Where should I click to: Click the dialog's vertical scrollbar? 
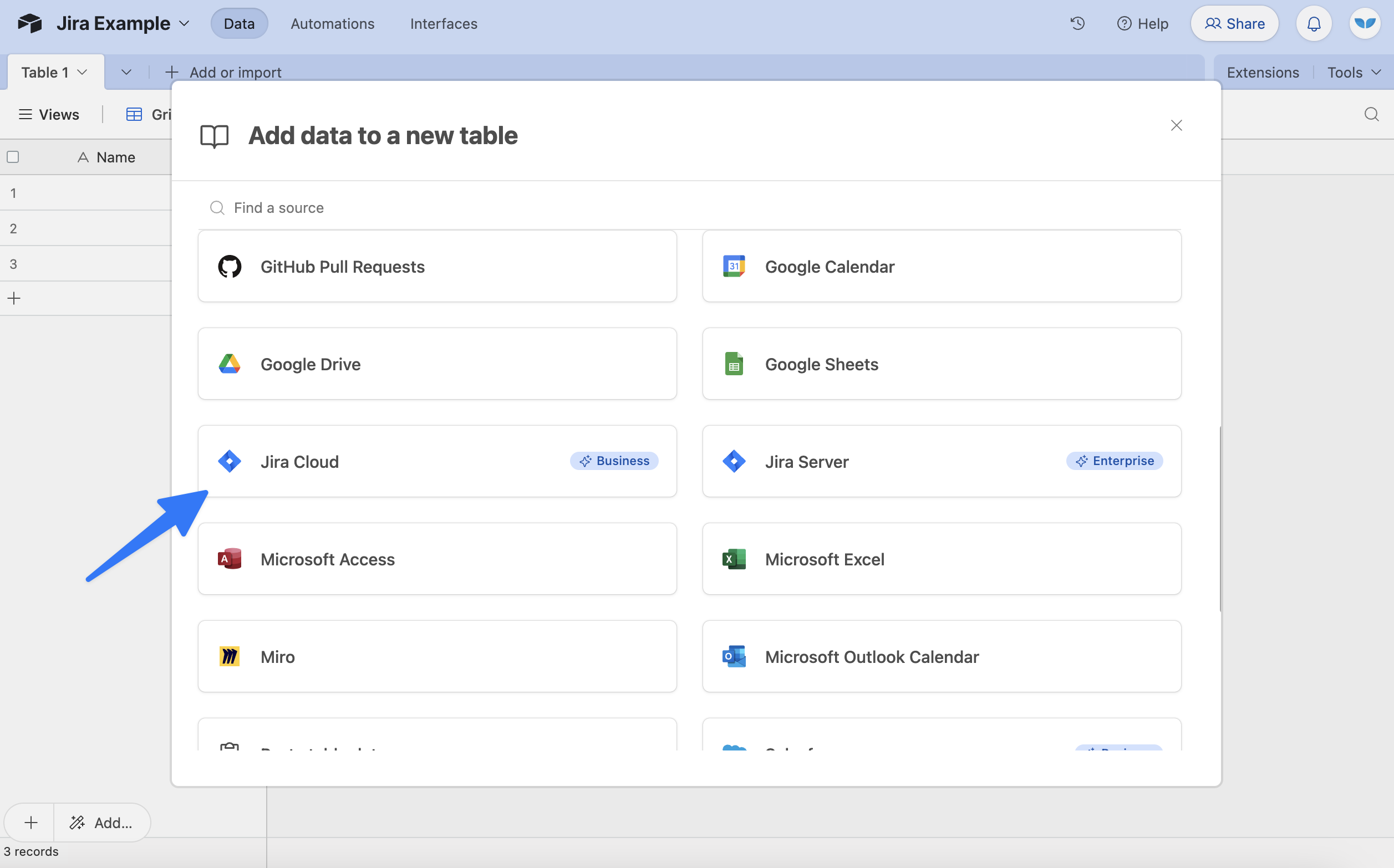[1219, 519]
